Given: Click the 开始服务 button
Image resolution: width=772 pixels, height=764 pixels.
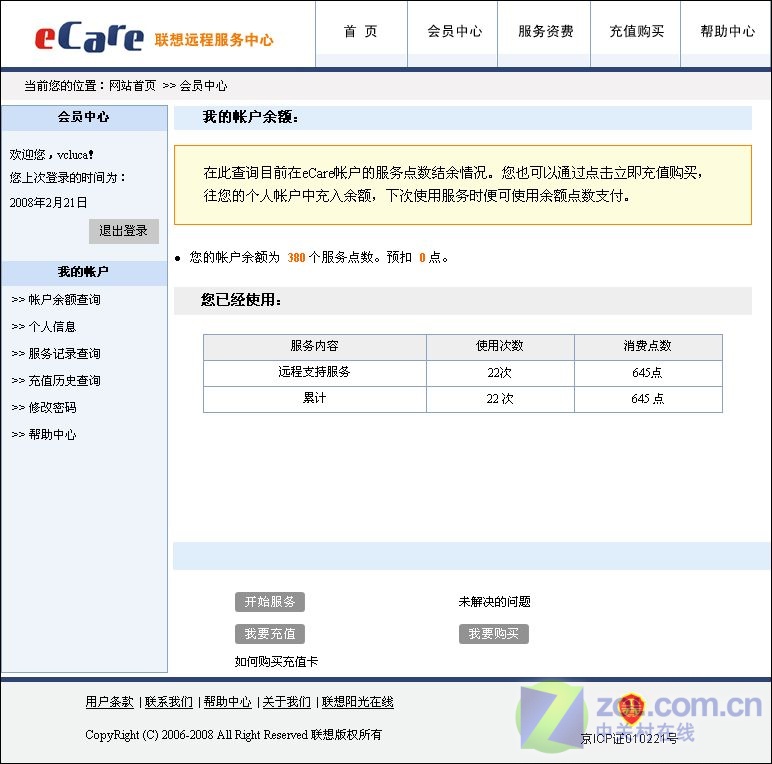Looking at the screenshot, I should 270,602.
